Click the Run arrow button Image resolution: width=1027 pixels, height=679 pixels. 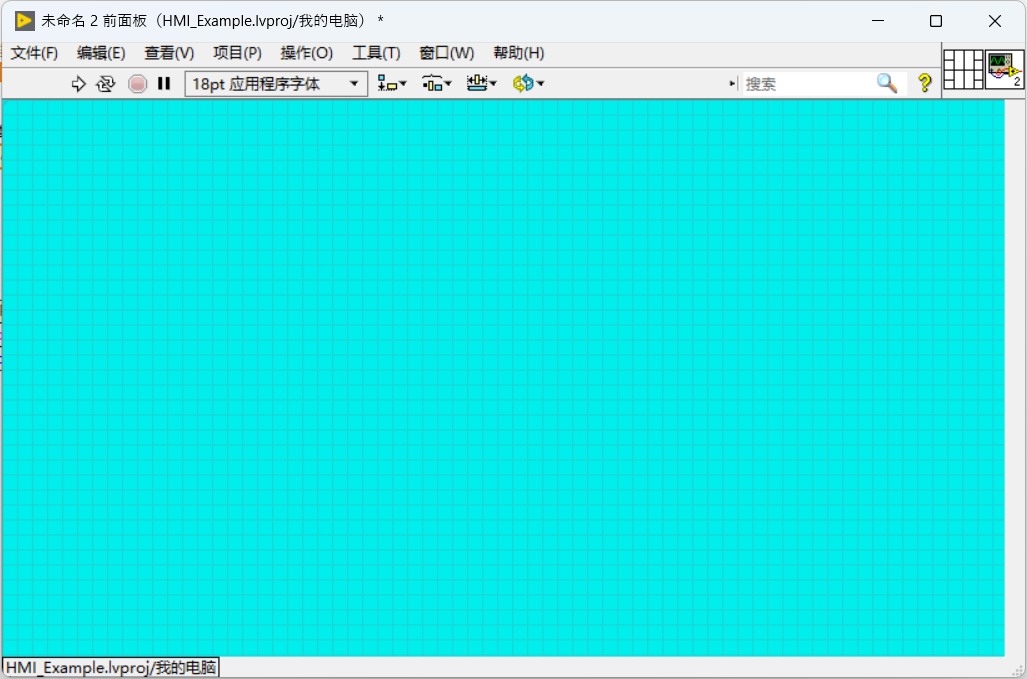coord(79,84)
